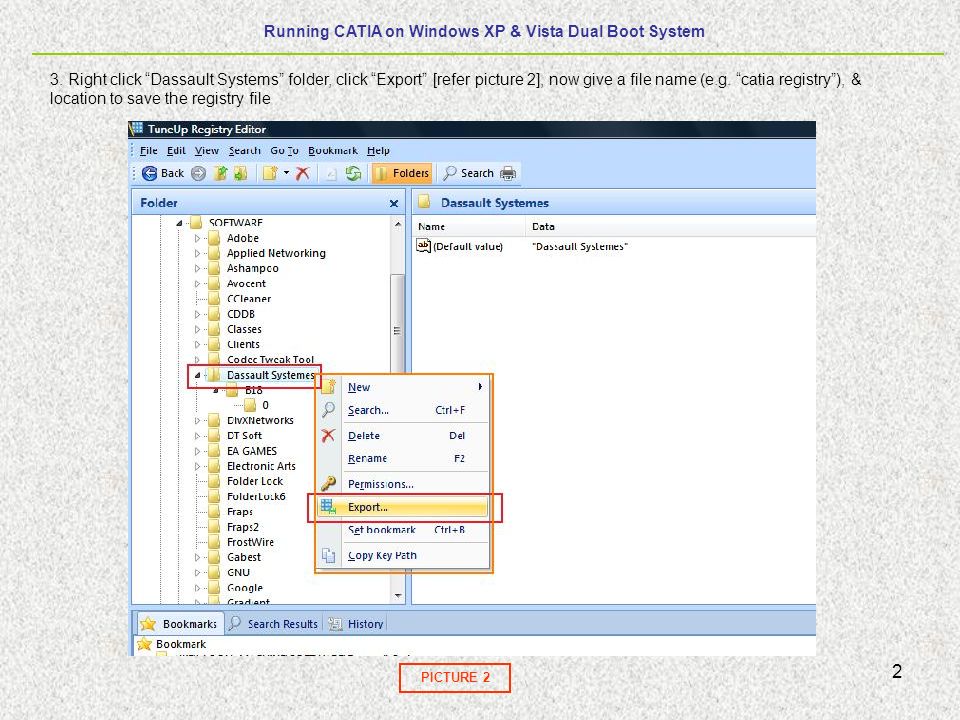Click the Name column header
Viewport: 960px width, 720px height.
(x=469, y=227)
